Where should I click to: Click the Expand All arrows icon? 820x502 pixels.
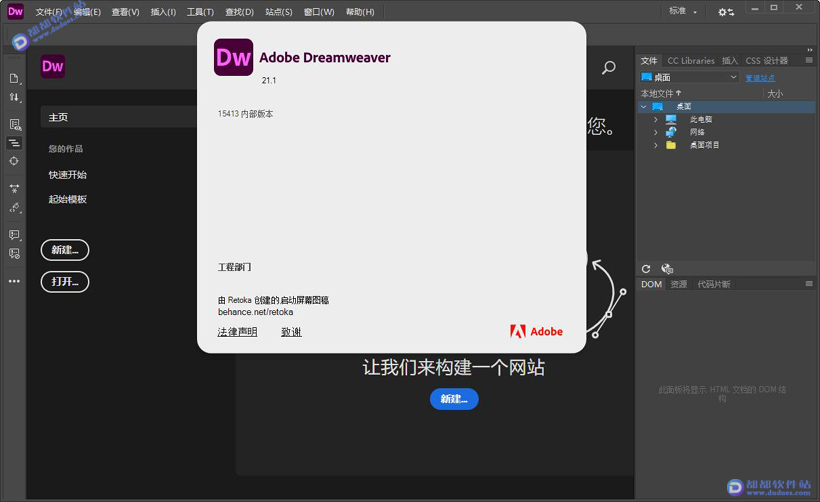14,188
